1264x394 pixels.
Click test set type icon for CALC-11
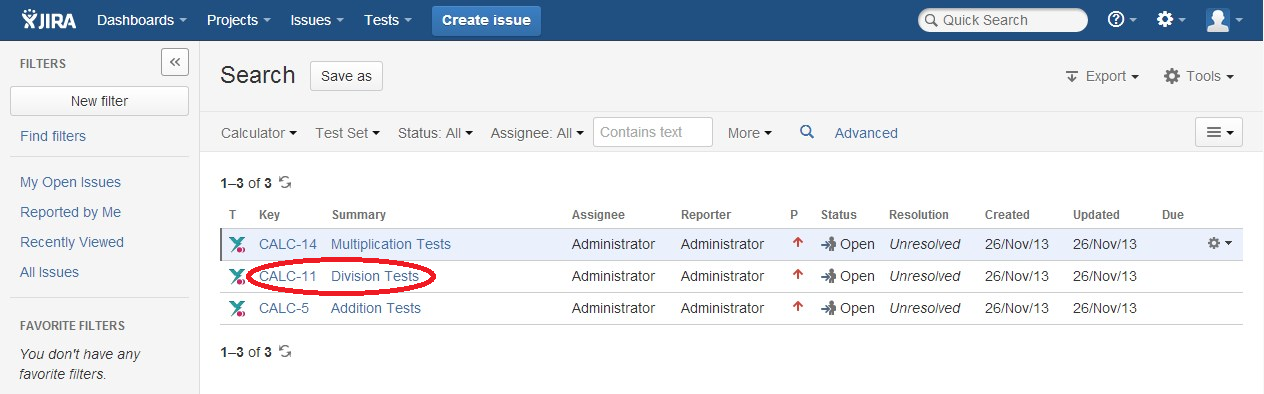click(237, 276)
